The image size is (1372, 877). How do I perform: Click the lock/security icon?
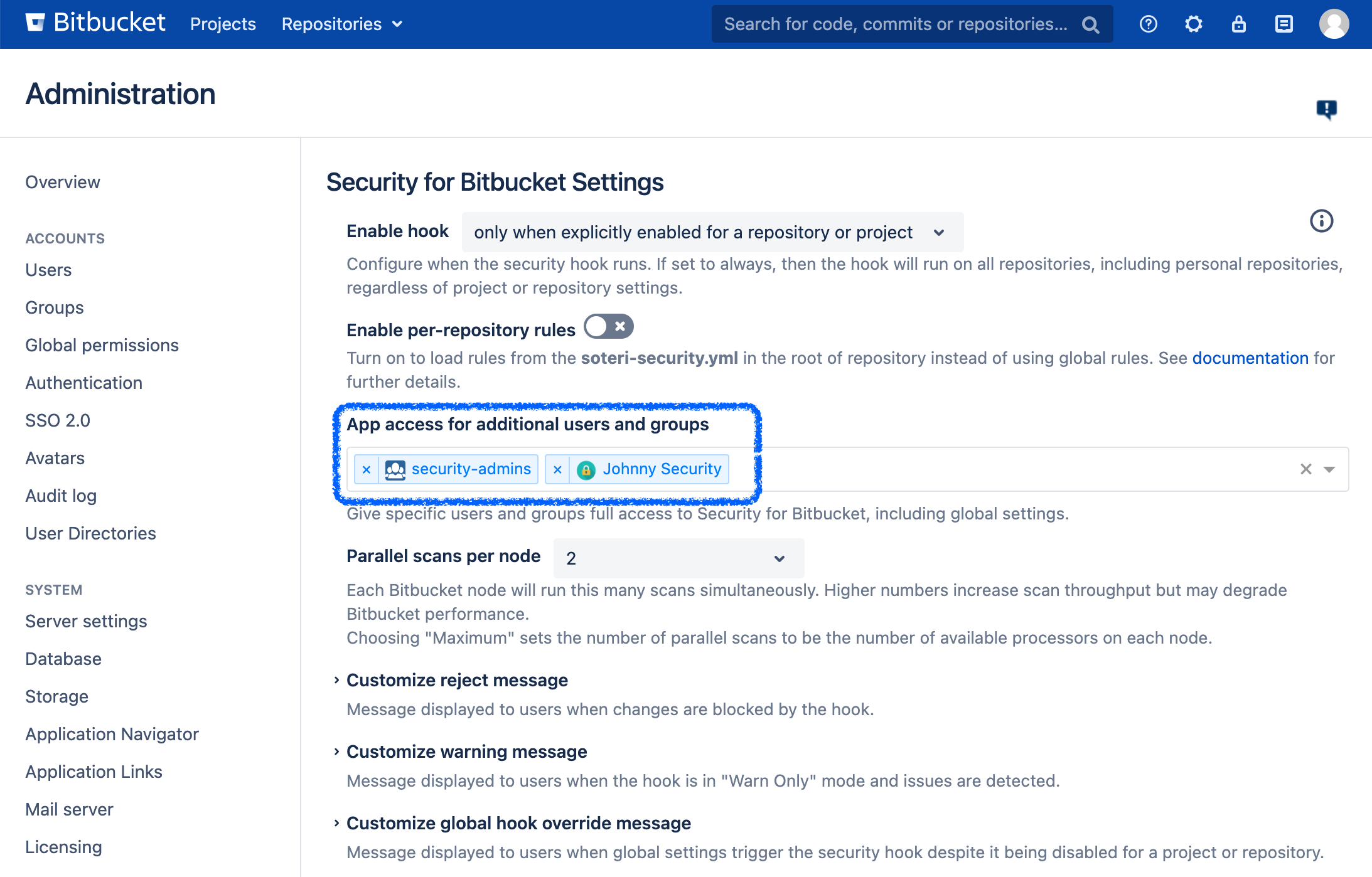tap(1238, 24)
